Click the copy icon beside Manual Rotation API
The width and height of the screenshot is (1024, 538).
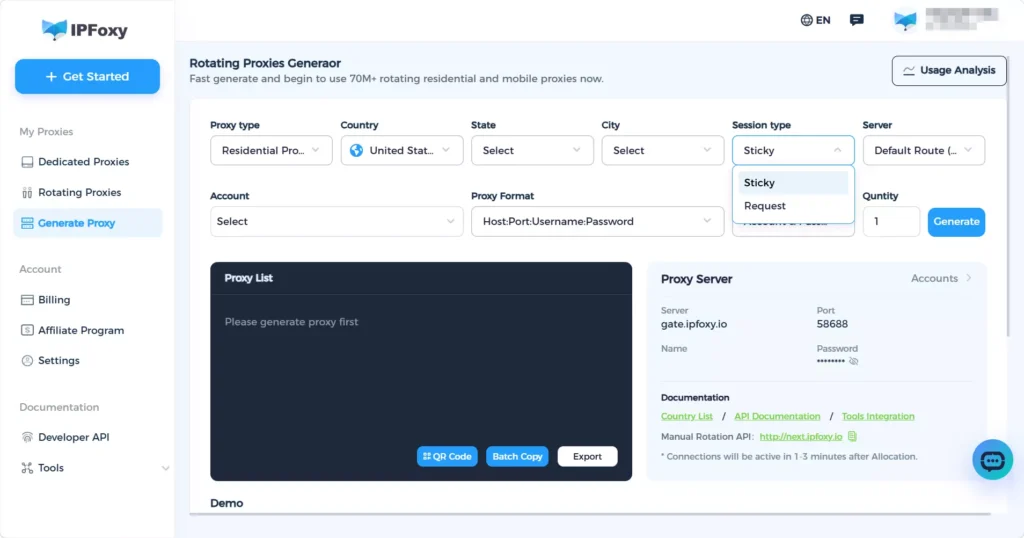coord(852,437)
